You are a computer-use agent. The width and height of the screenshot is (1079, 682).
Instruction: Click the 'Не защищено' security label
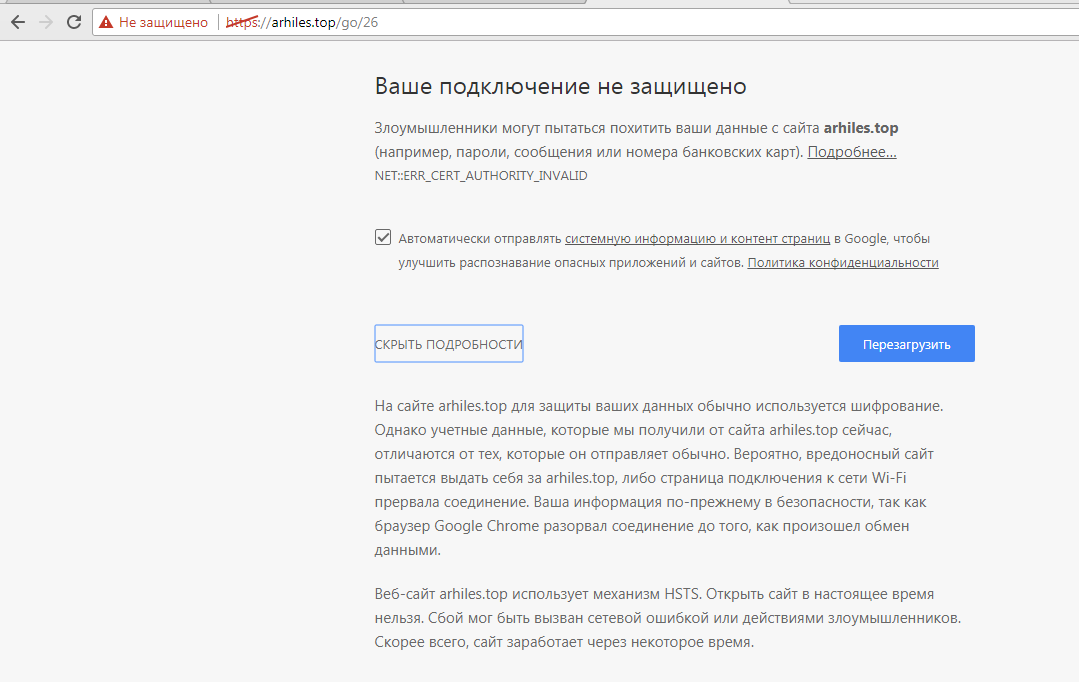click(163, 22)
